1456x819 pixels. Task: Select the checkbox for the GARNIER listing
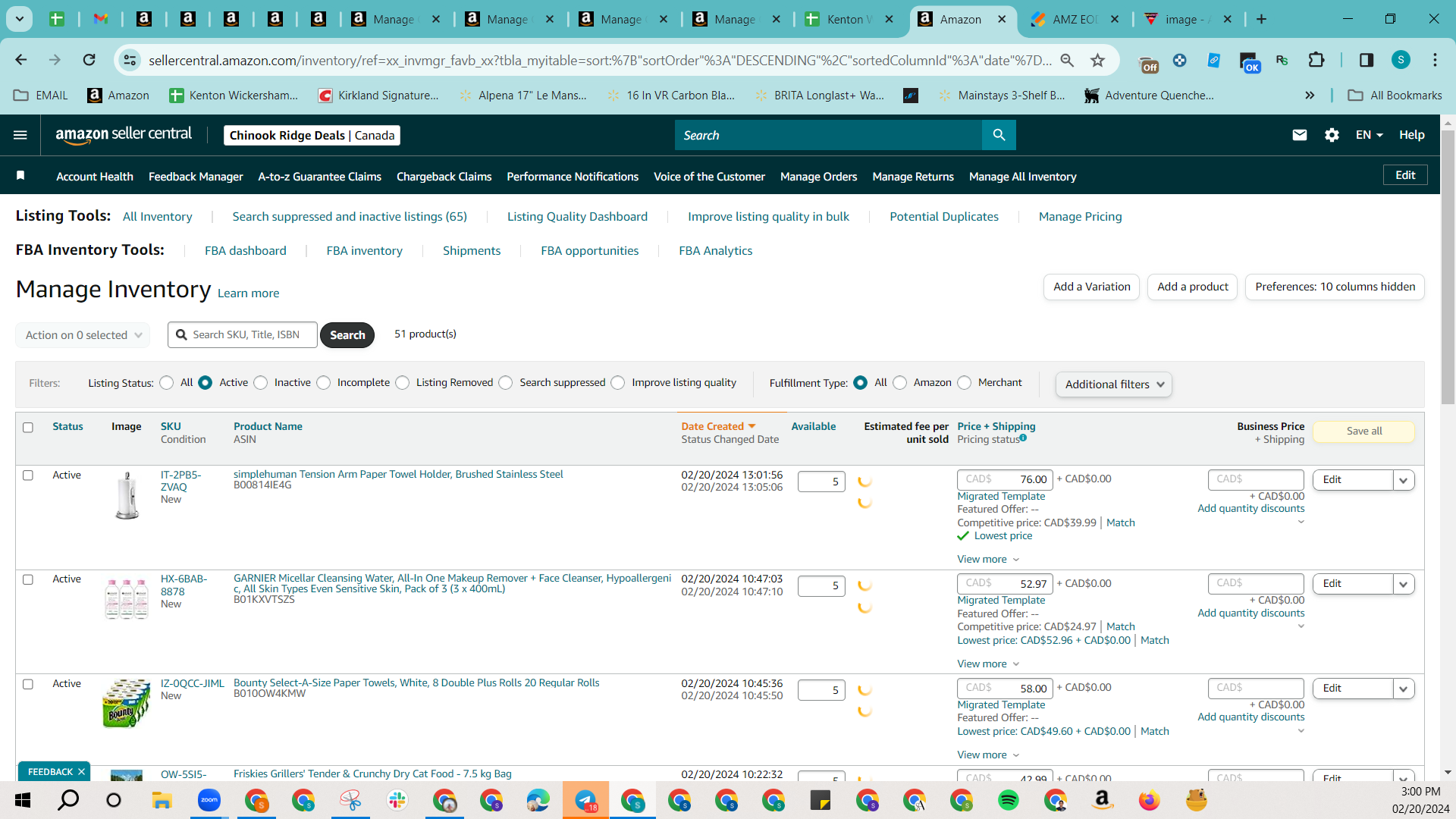28,579
